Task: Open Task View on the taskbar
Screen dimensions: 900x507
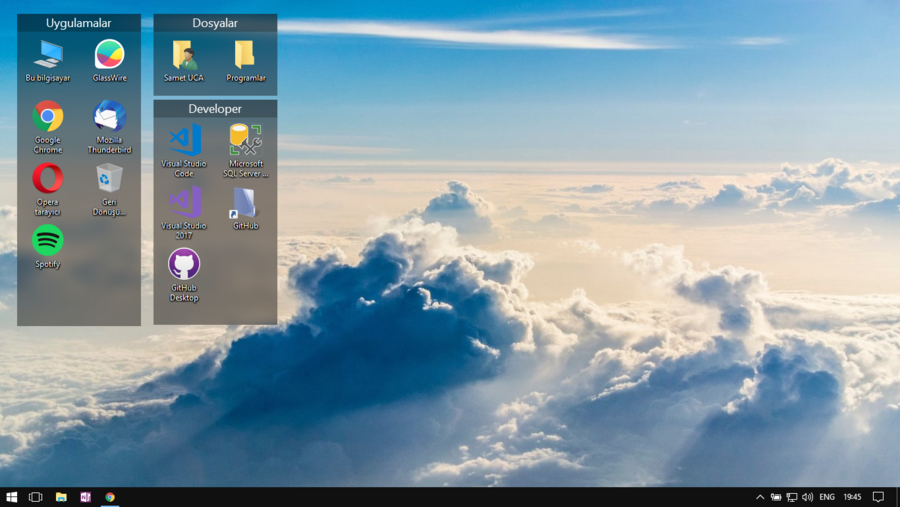Action: tap(36, 497)
